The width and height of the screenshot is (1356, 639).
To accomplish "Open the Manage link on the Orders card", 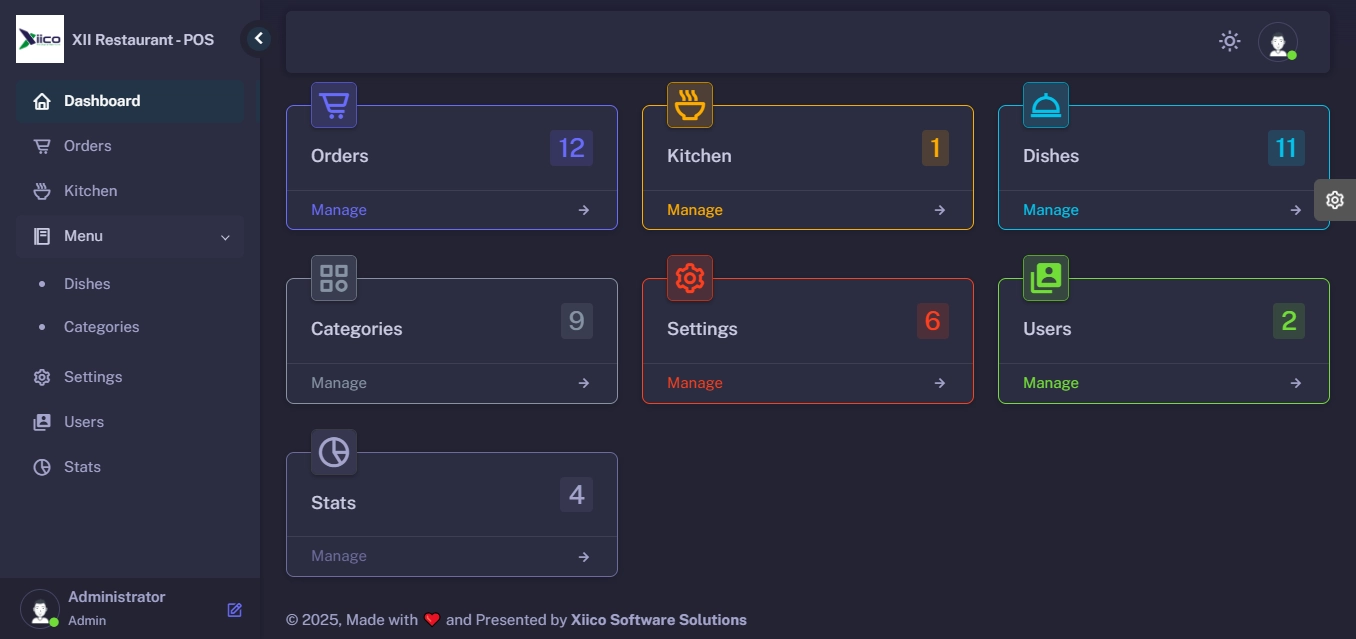I will 339,209.
